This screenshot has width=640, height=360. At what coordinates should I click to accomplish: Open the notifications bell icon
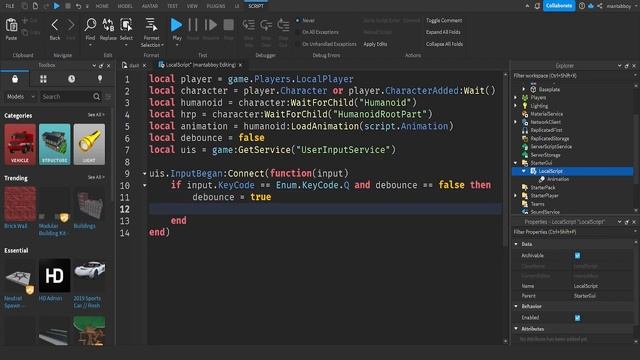pyautogui.click(x=537, y=6)
